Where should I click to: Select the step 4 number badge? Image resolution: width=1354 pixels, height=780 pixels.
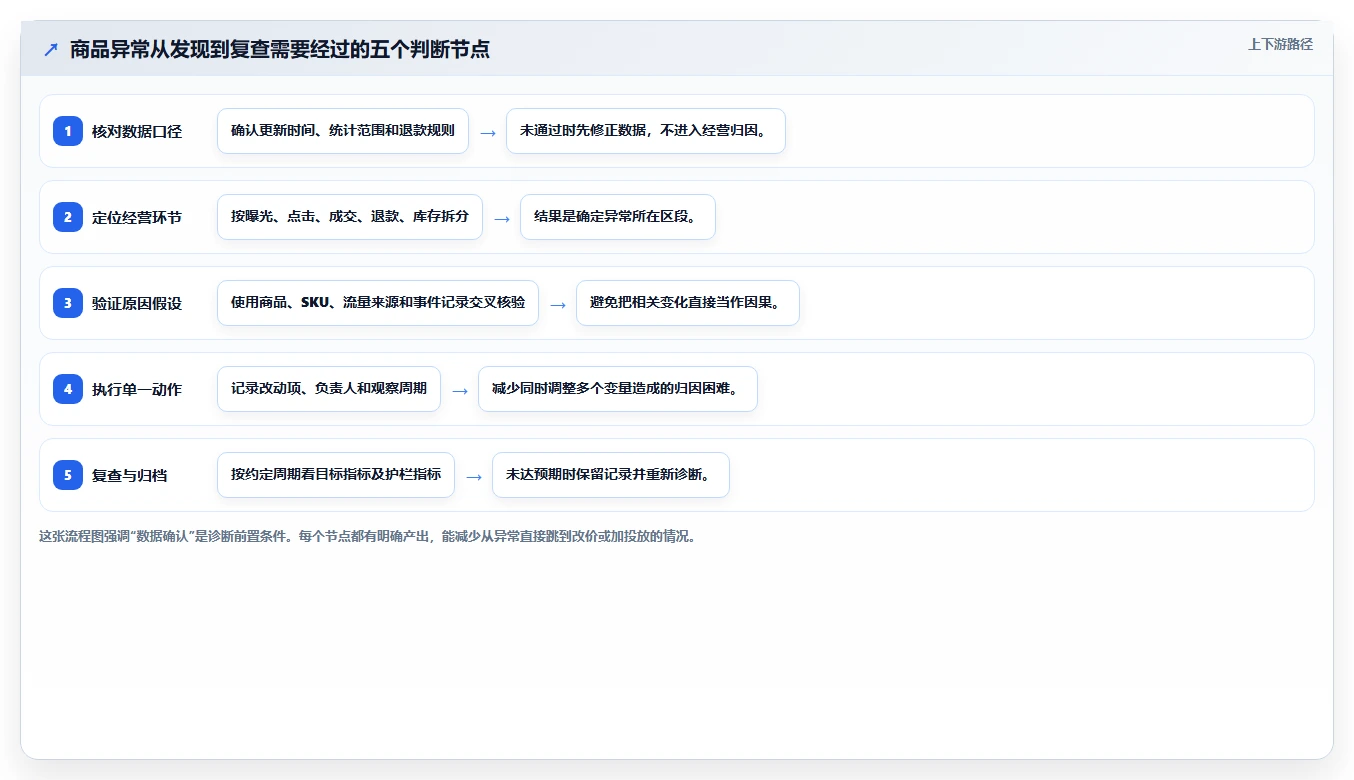click(68, 388)
